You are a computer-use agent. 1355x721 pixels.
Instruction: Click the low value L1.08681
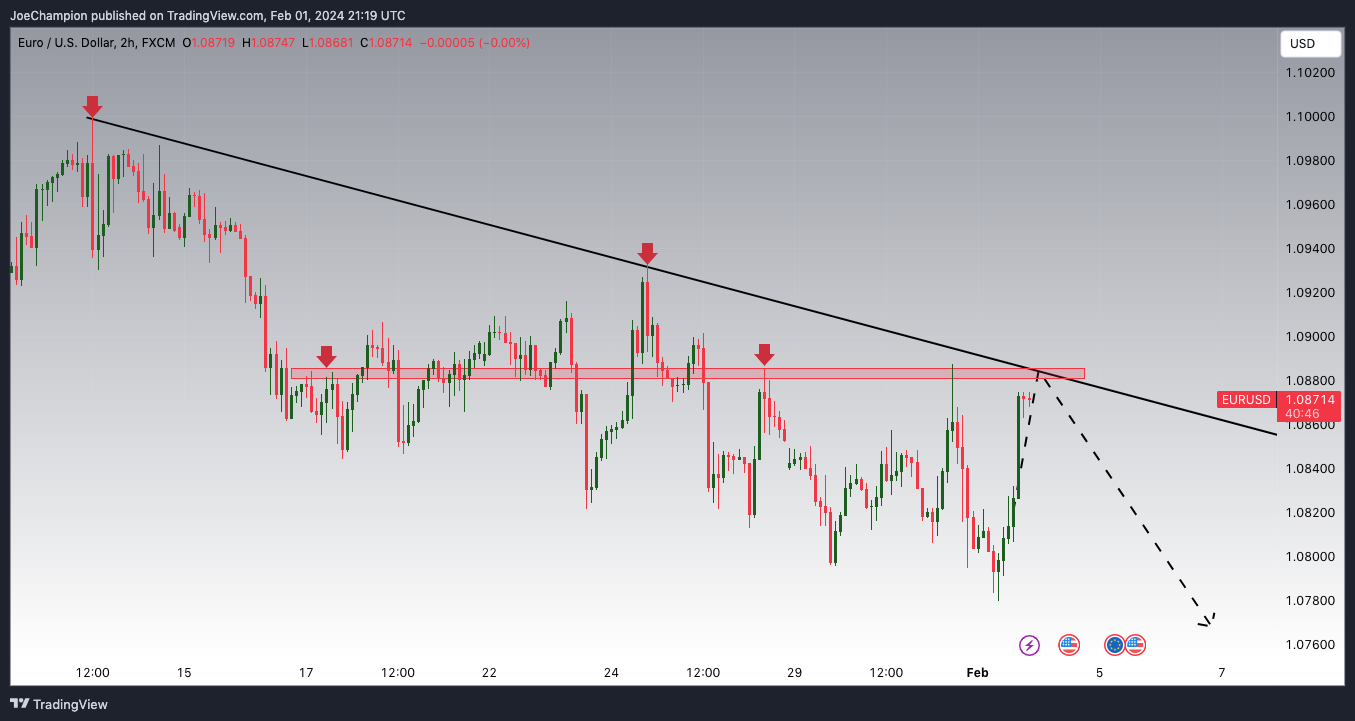point(327,43)
